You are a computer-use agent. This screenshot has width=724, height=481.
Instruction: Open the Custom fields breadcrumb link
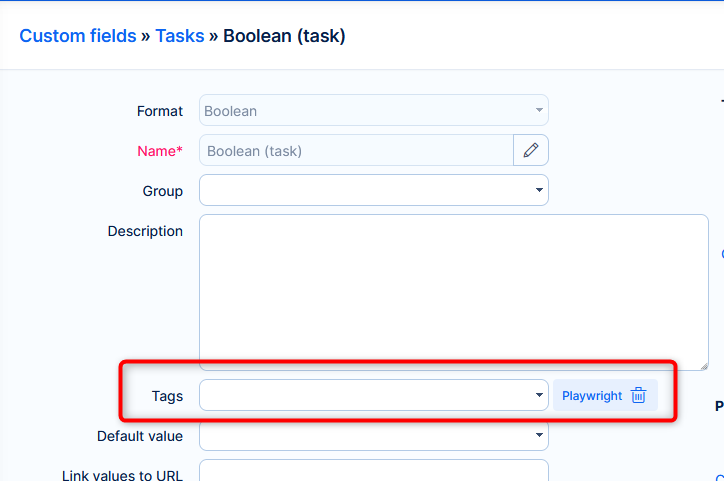pyautogui.click(x=78, y=36)
